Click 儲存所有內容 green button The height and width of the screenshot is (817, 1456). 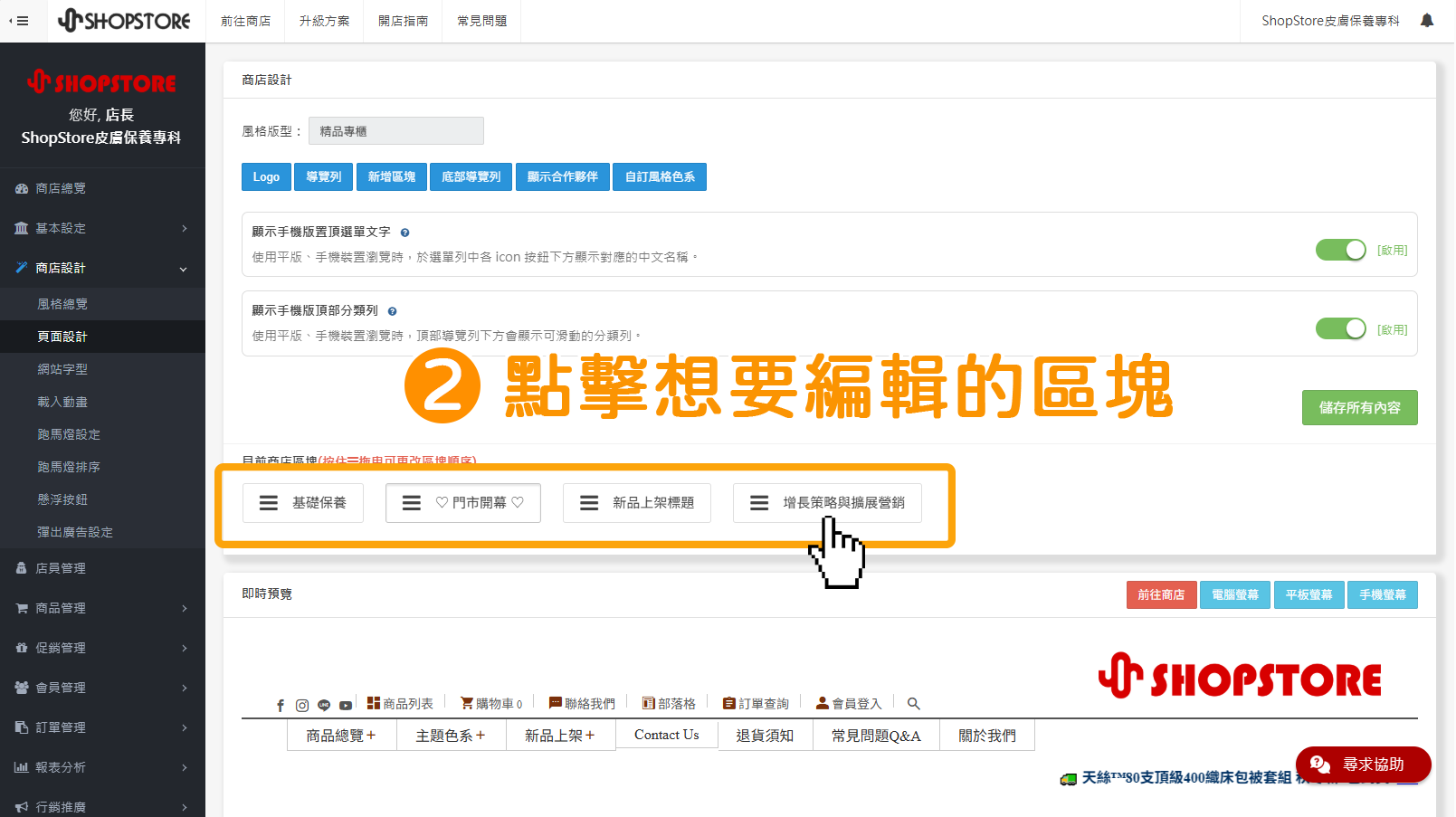[1359, 408]
